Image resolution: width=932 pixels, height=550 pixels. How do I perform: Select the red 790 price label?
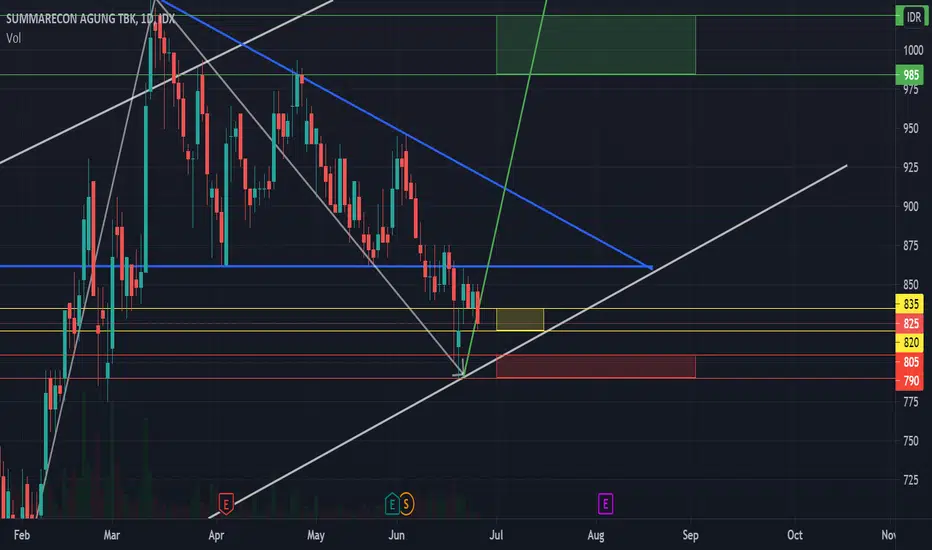910,381
